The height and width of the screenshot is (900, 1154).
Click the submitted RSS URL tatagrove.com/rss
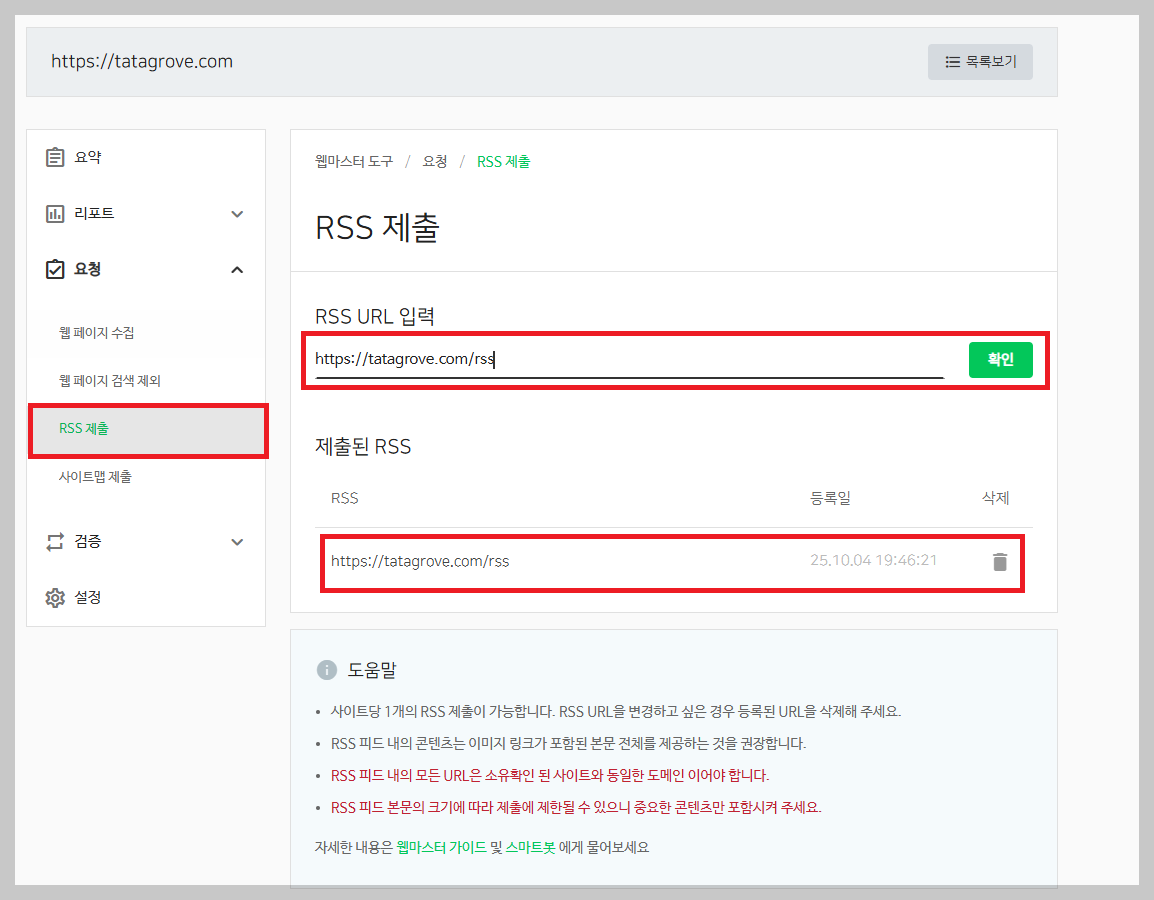[421, 562]
